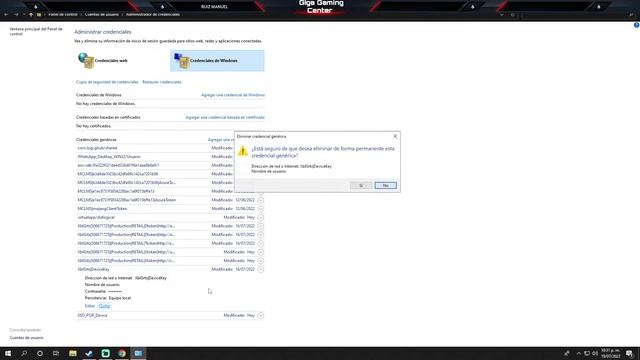Go back with the address bar arrow
Image resolution: width=640 pixels, height=360 pixels.
coord(6,14)
